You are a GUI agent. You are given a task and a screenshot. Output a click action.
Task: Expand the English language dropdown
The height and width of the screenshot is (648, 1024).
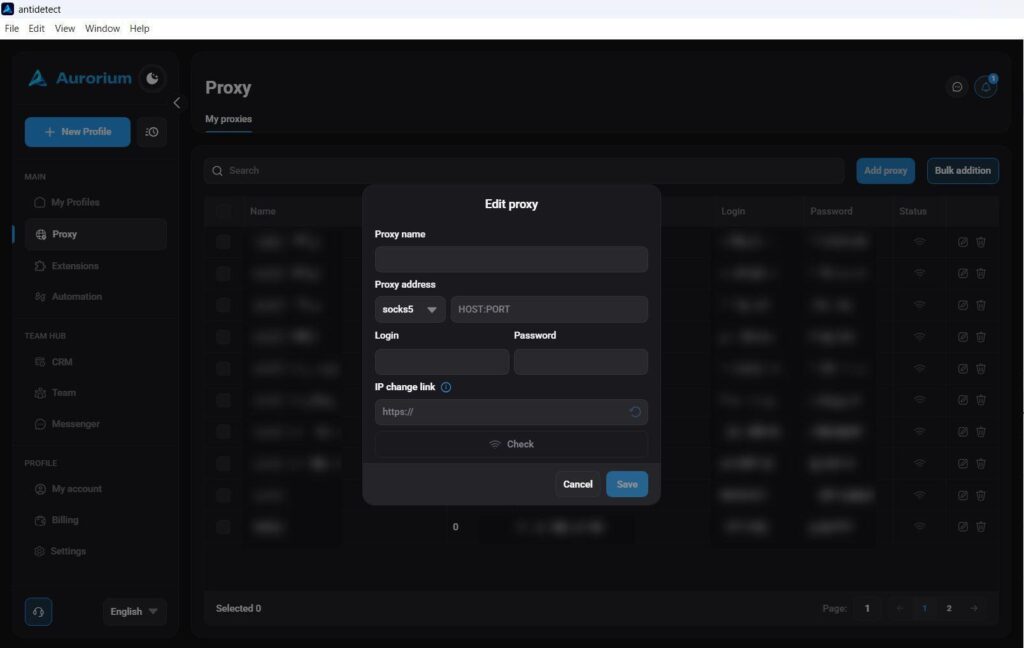(x=135, y=611)
